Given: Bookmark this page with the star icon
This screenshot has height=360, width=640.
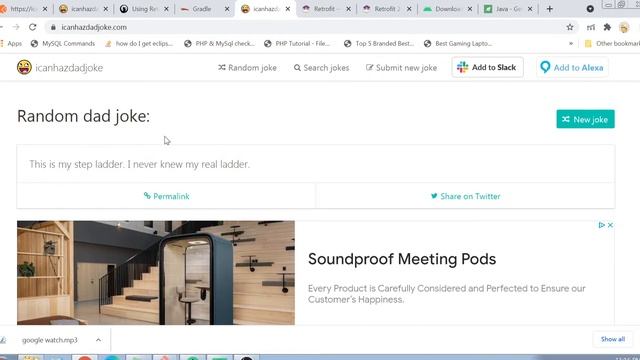Looking at the screenshot, I should (x=570, y=27).
